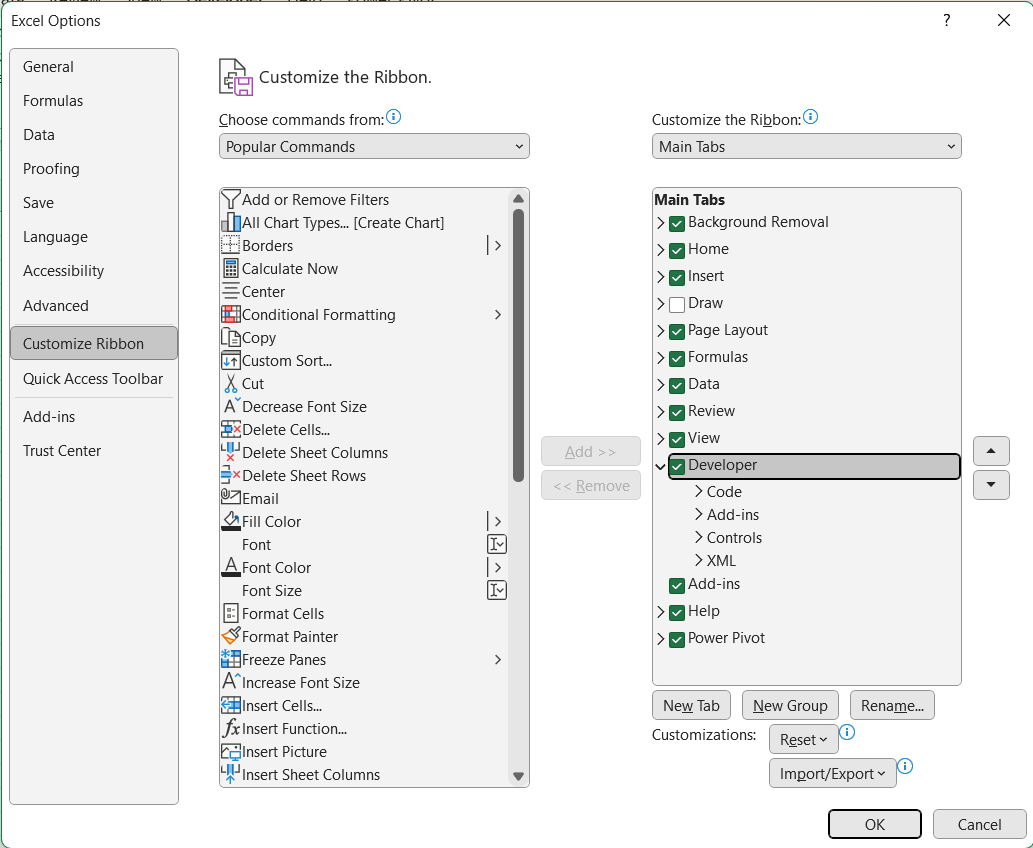This screenshot has height=848, width=1033.
Task: Click the Custom Sort icon
Action: coord(231,360)
